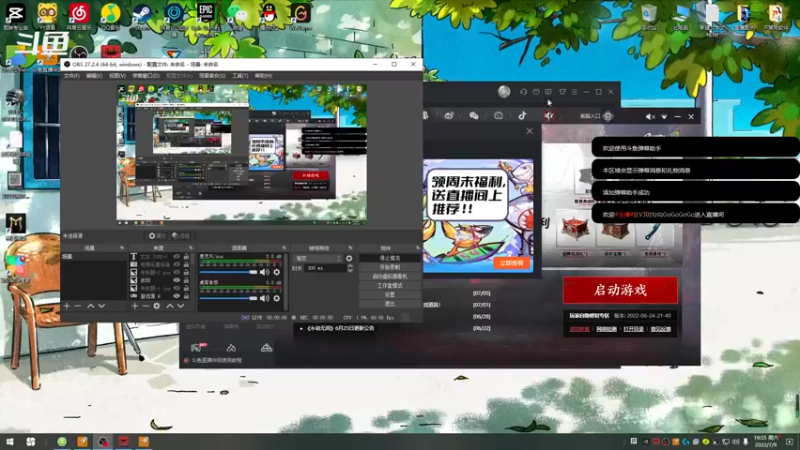
Task: Move the selected source up
Action: 170,306
